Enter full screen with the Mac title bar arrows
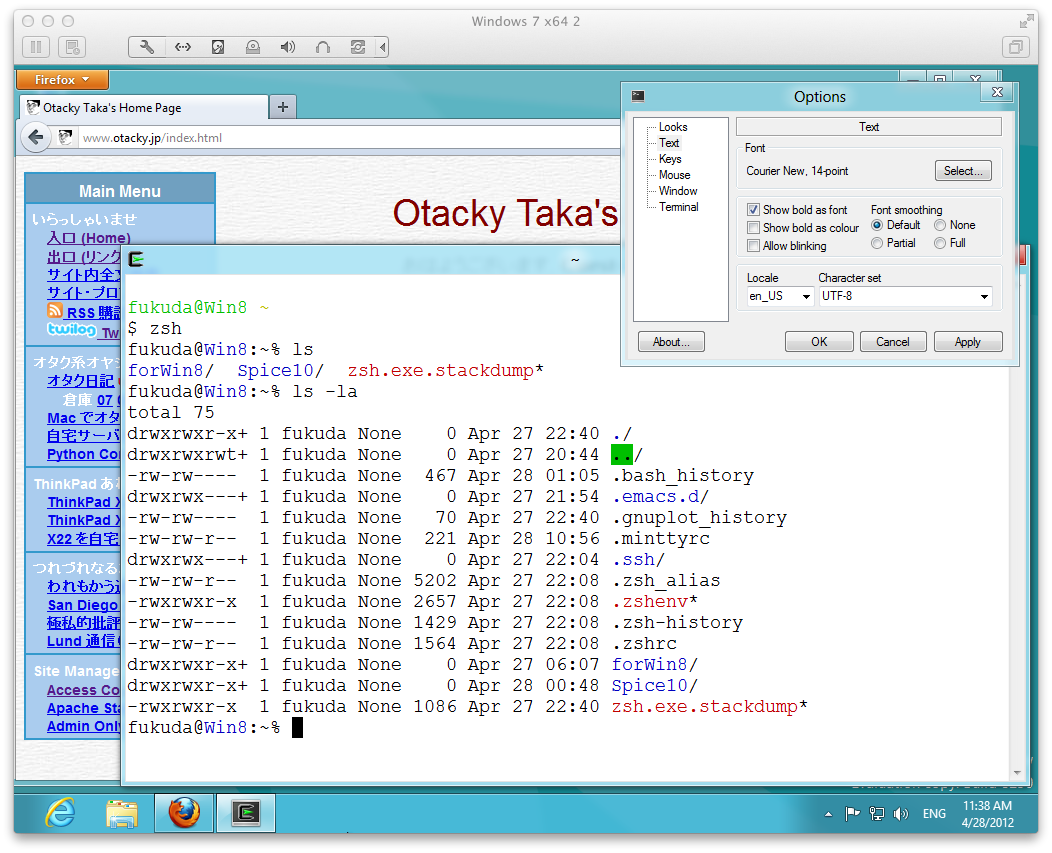 tap(1026, 21)
